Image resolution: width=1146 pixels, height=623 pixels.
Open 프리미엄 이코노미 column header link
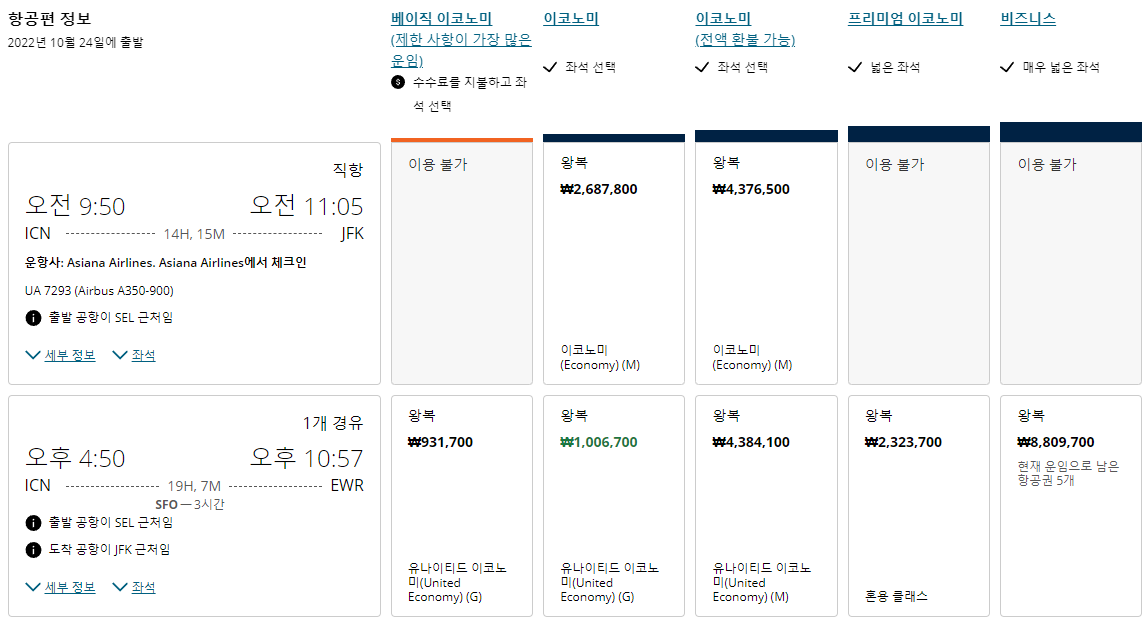point(905,19)
